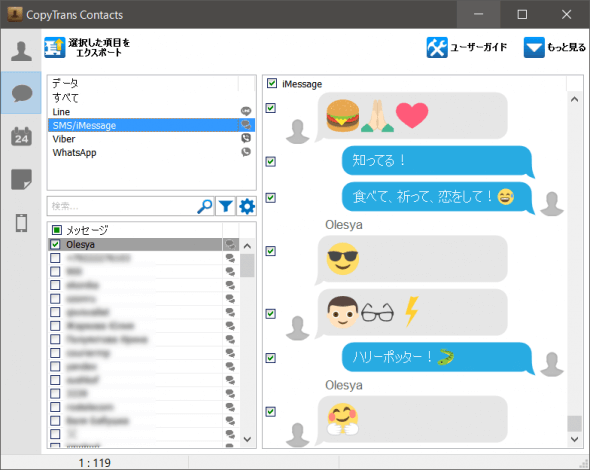Click the Viber phone icon
This screenshot has width=590, height=470.
click(x=246, y=138)
